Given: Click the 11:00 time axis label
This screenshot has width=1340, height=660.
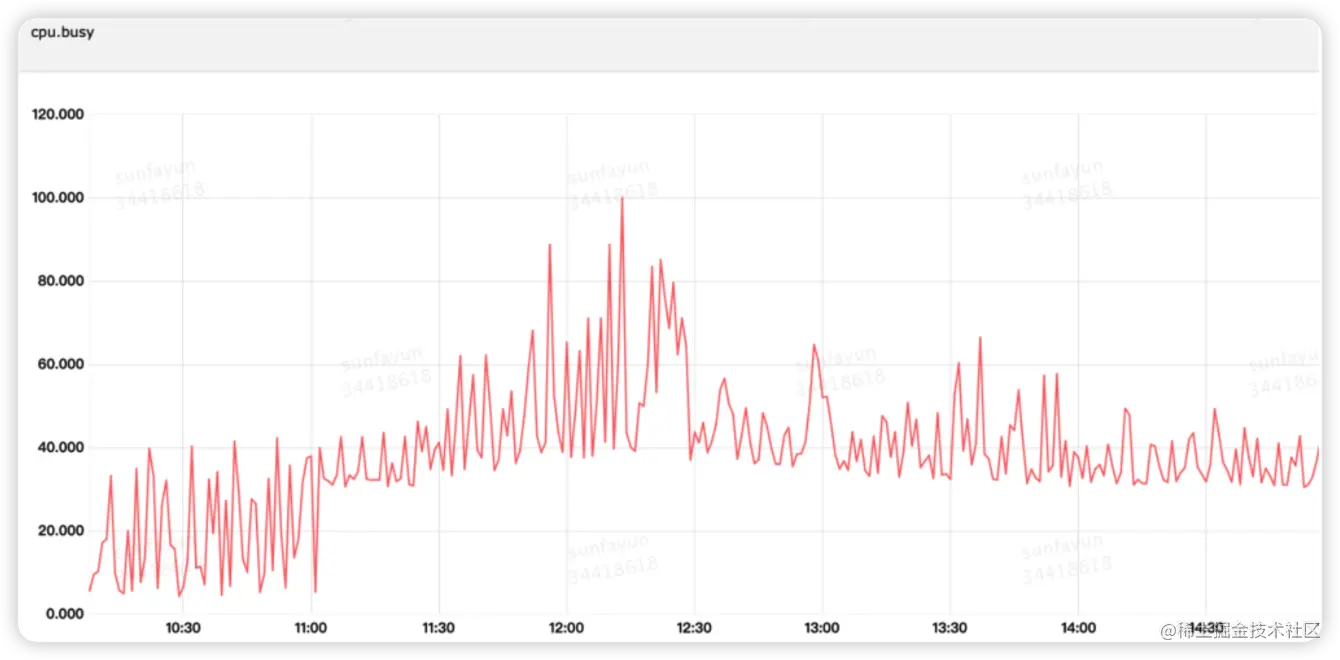Looking at the screenshot, I should pos(311,629).
